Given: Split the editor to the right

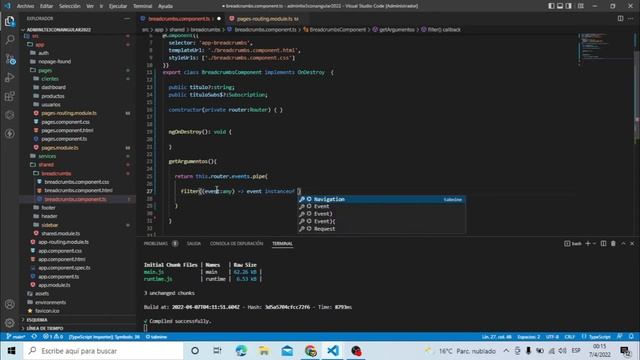Looking at the screenshot, I should click(620, 18).
